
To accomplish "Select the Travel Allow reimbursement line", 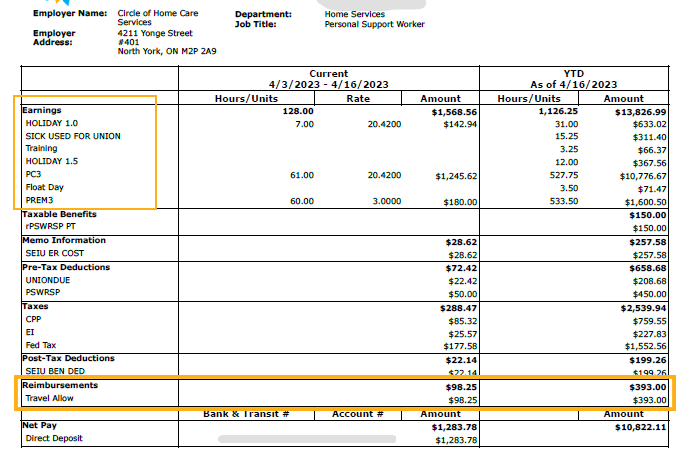I will tap(52, 398).
